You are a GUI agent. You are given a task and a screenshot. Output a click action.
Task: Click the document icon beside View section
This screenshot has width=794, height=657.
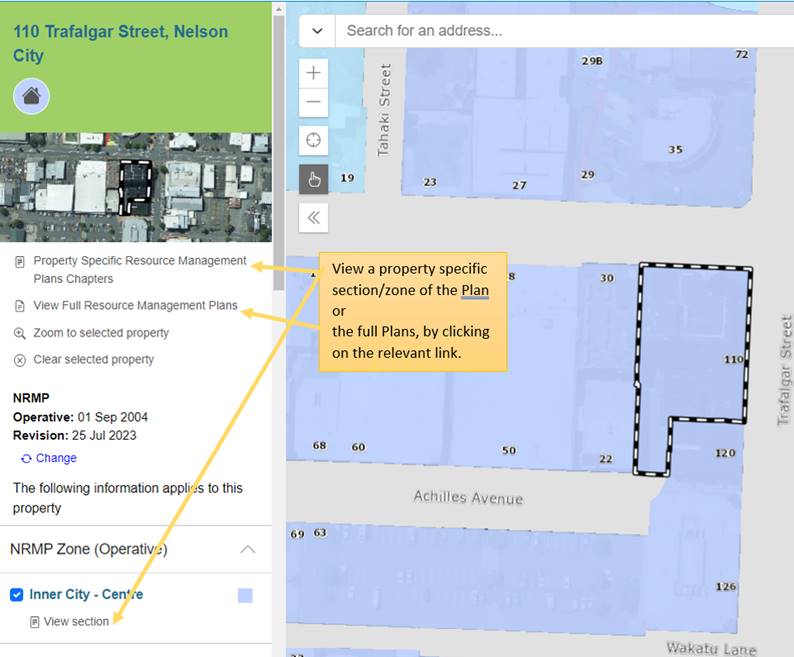pos(34,622)
